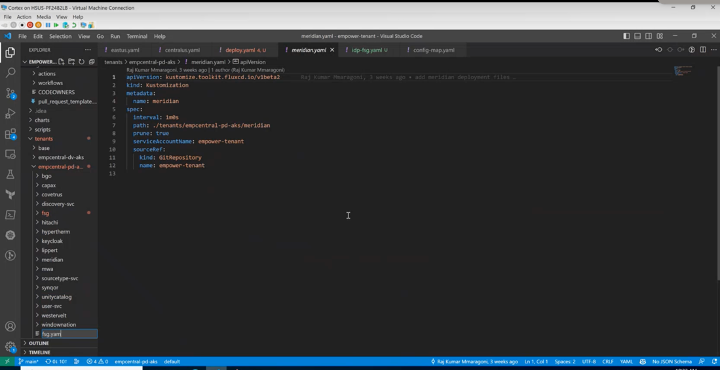Image resolution: width=720 pixels, height=370 pixels.
Task: Open the Search view in activity bar
Action: (10, 73)
